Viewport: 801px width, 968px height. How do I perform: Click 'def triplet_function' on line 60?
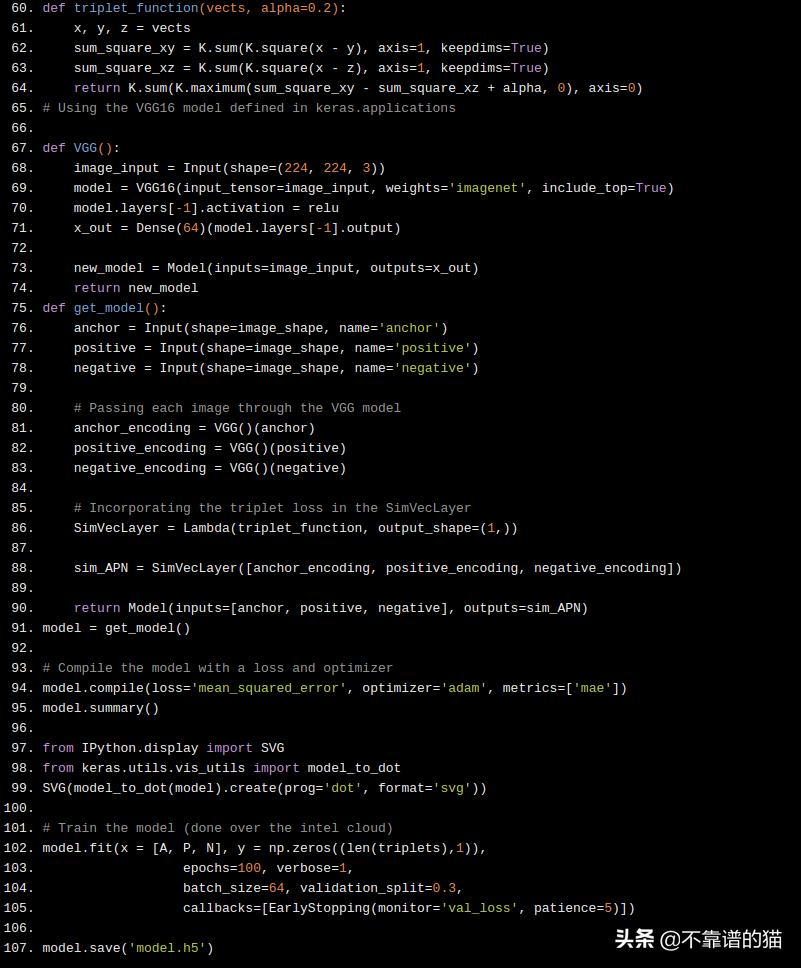(194, 8)
